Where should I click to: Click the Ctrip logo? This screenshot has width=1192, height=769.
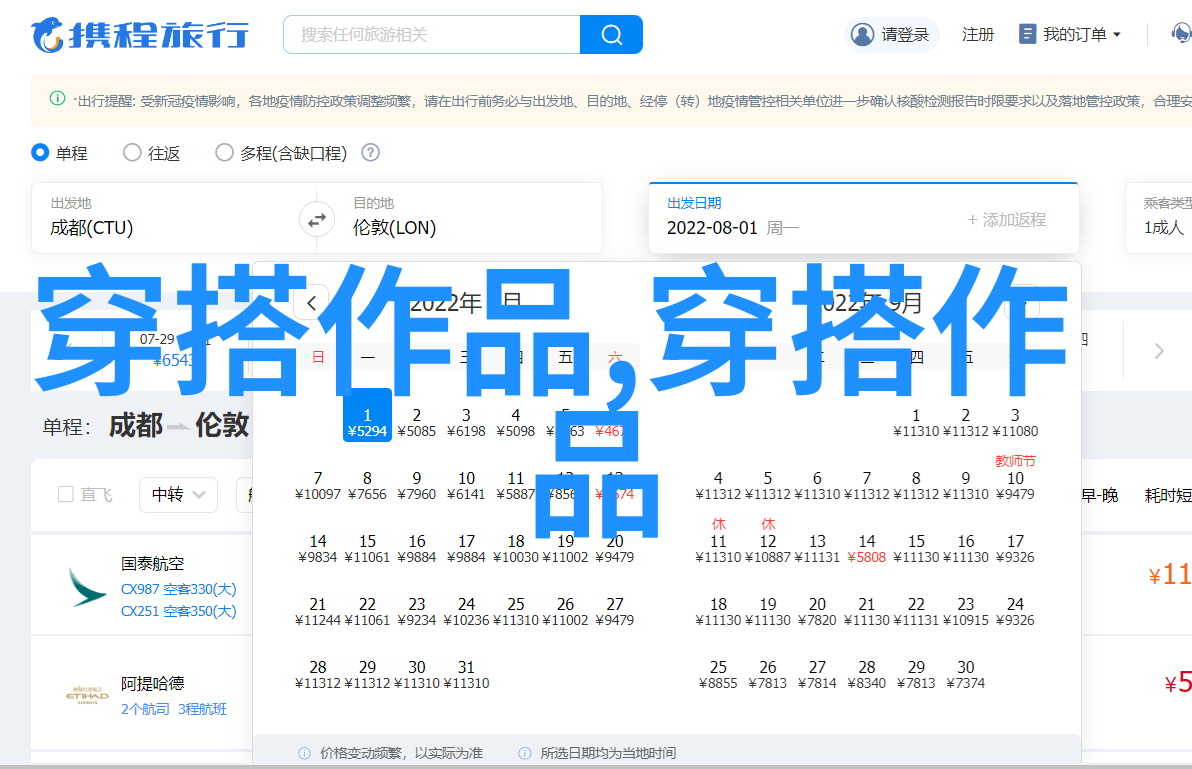tap(141, 35)
